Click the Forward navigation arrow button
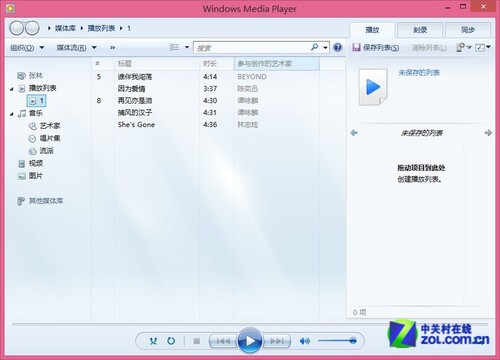The image size is (500, 360). pyautogui.click(x=32, y=28)
